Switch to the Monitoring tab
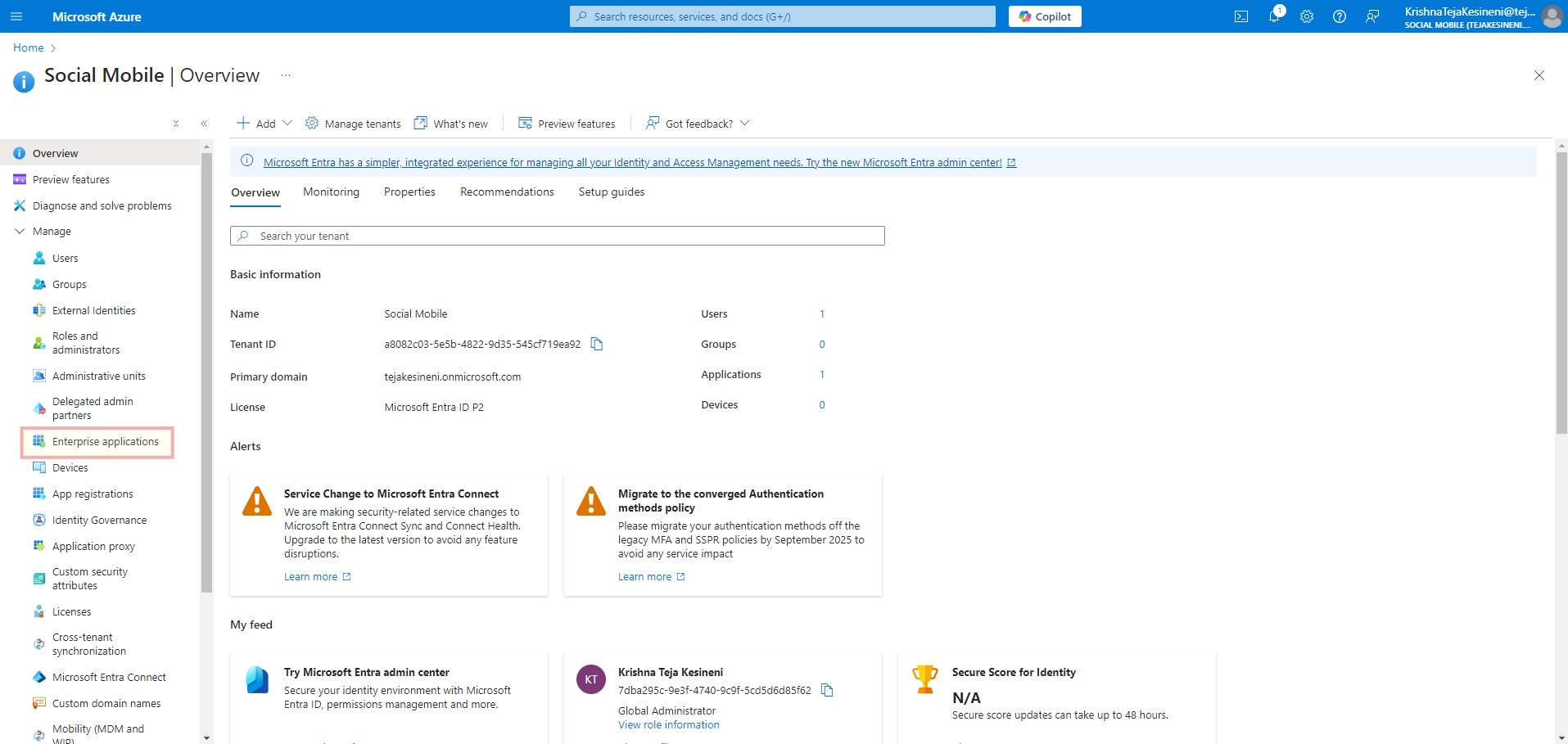 (x=331, y=192)
